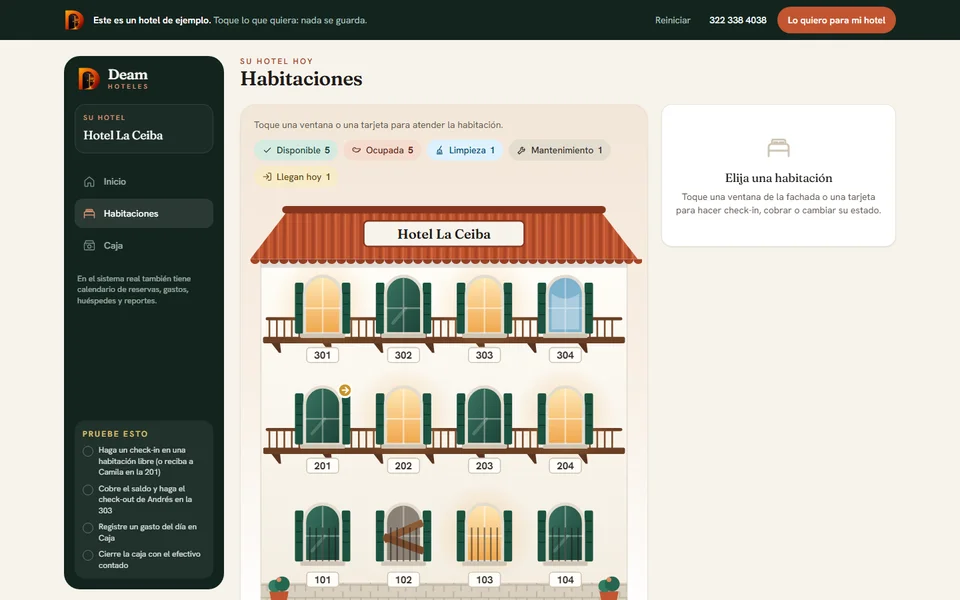The height and width of the screenshot is (600, 960).
Task: Click the 301 room number label
Action: 323,355
